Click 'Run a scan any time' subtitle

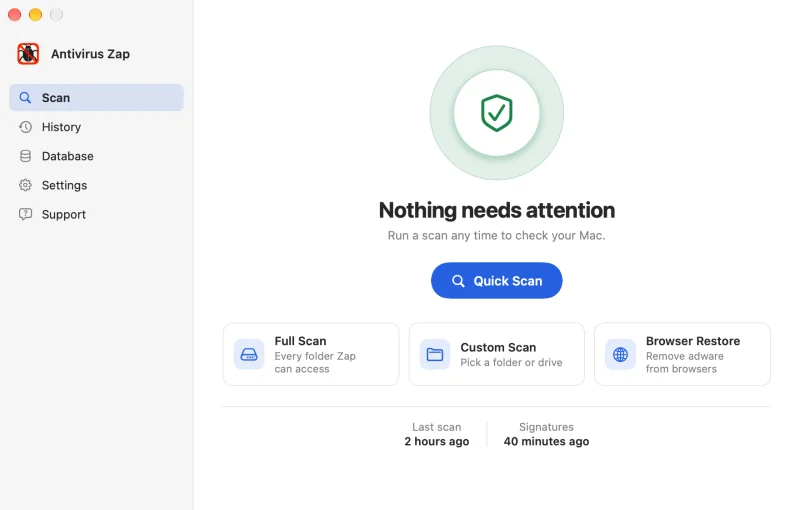(x=496, y=236)
